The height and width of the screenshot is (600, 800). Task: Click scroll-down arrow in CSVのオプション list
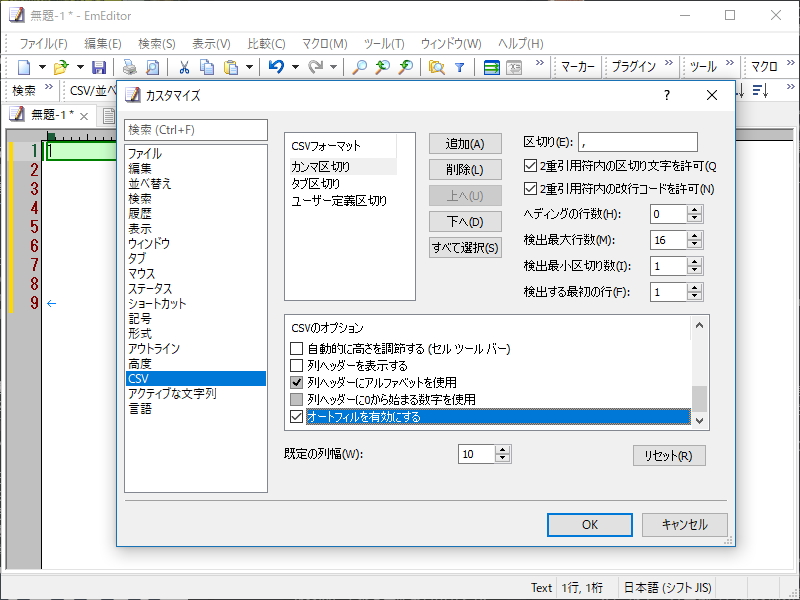699,420
